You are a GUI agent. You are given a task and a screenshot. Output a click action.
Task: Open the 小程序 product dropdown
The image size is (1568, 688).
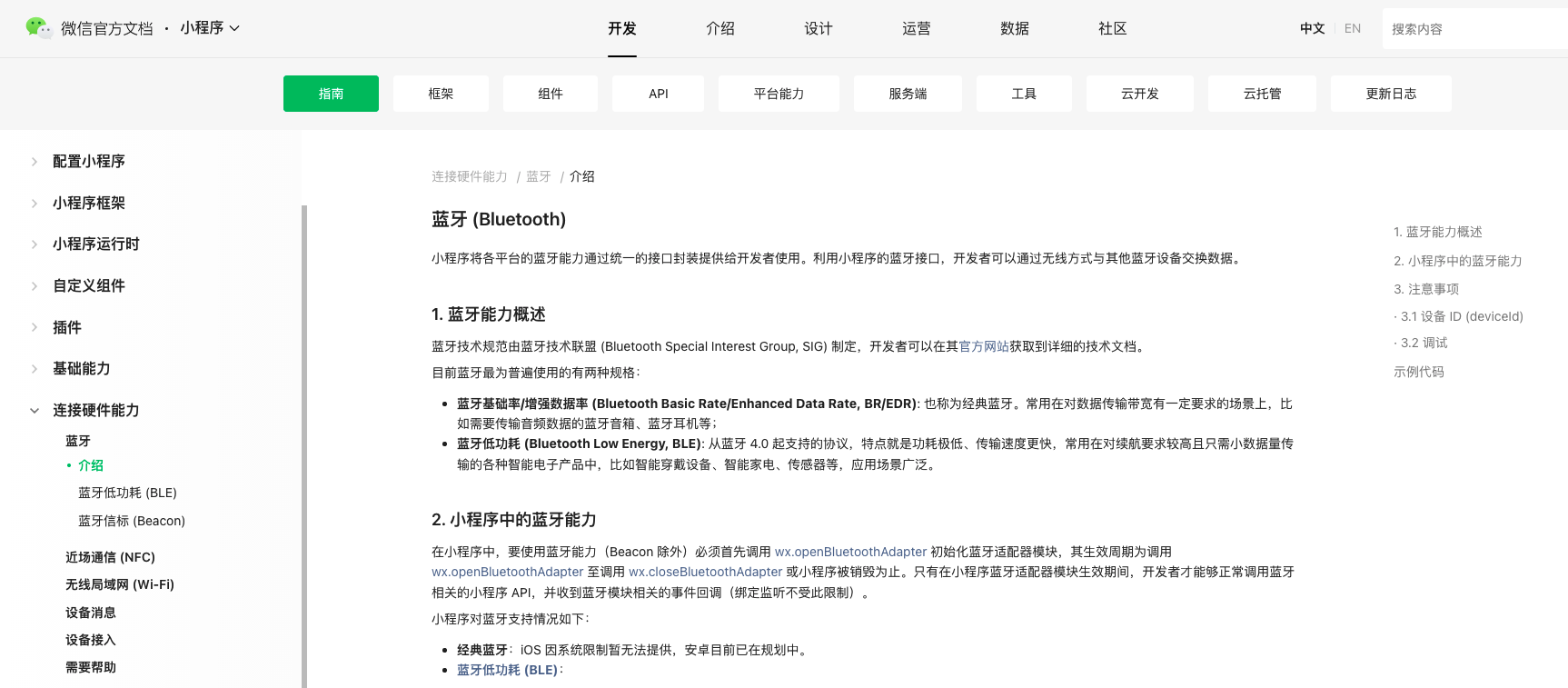pos(209,28)
